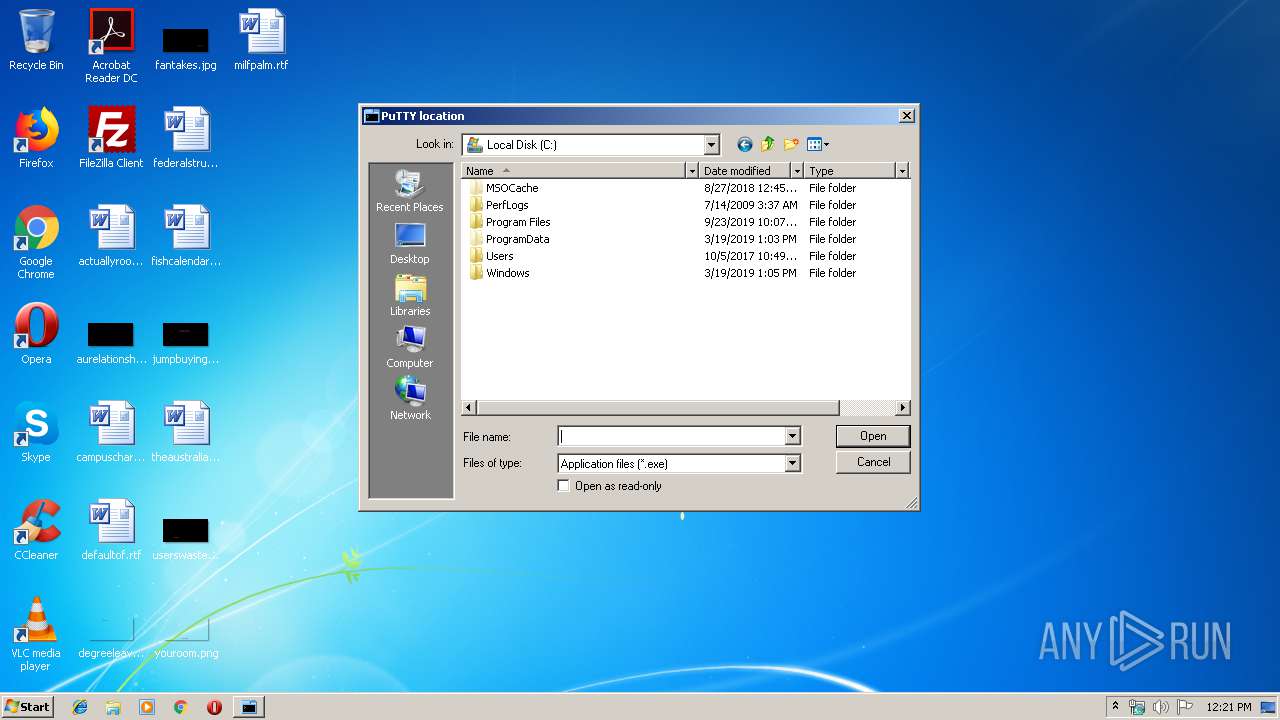Select the Skype desktop shortcut

click(x=36, y=432)
